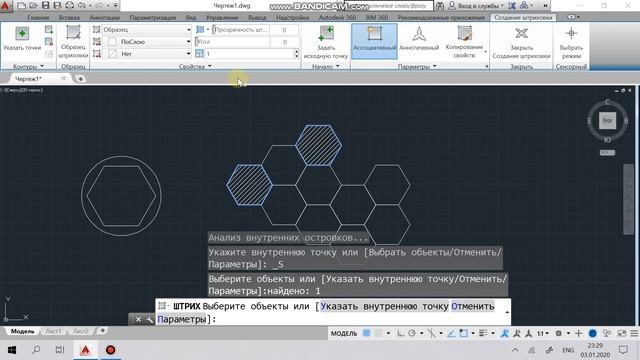Switch to the Лист2 layout tab

coord(80,331)
